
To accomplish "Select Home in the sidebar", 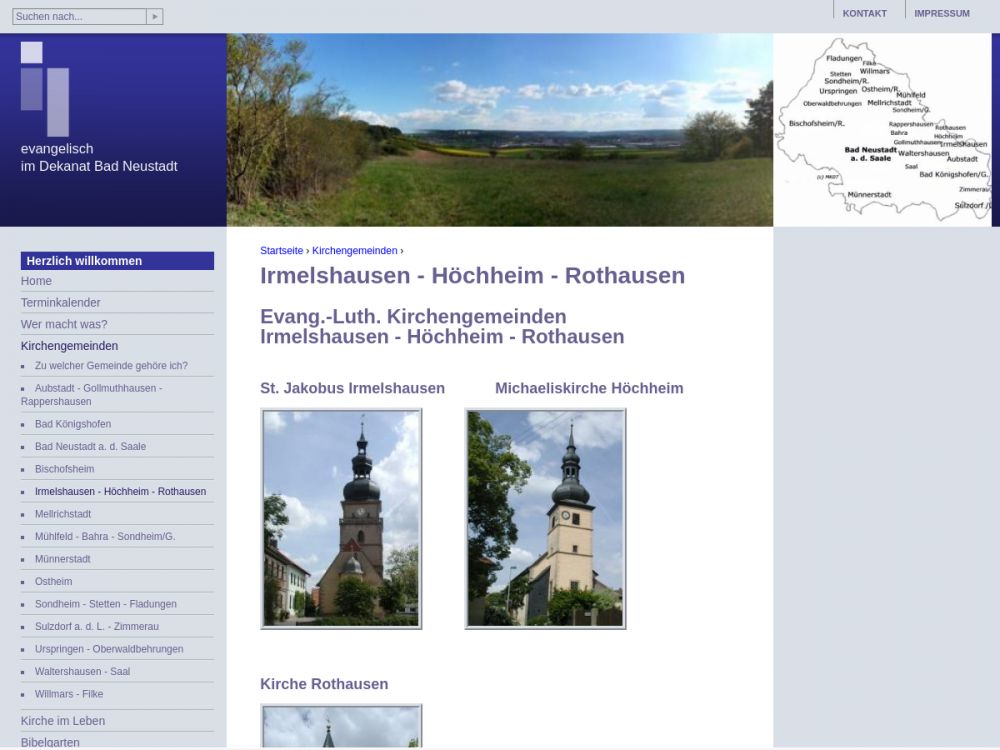I will click(36, 281).
